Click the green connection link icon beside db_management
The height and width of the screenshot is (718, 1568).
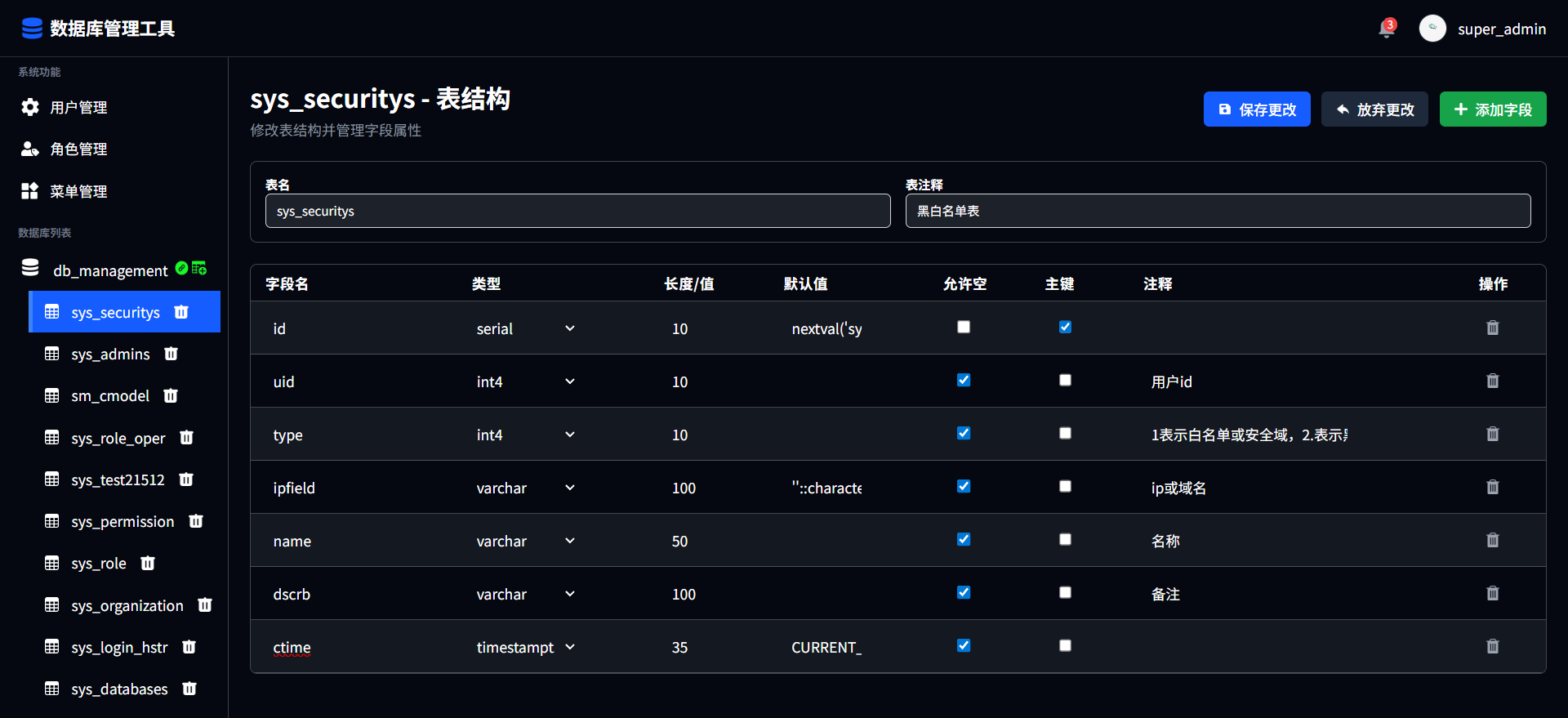(x=181, y=268)
